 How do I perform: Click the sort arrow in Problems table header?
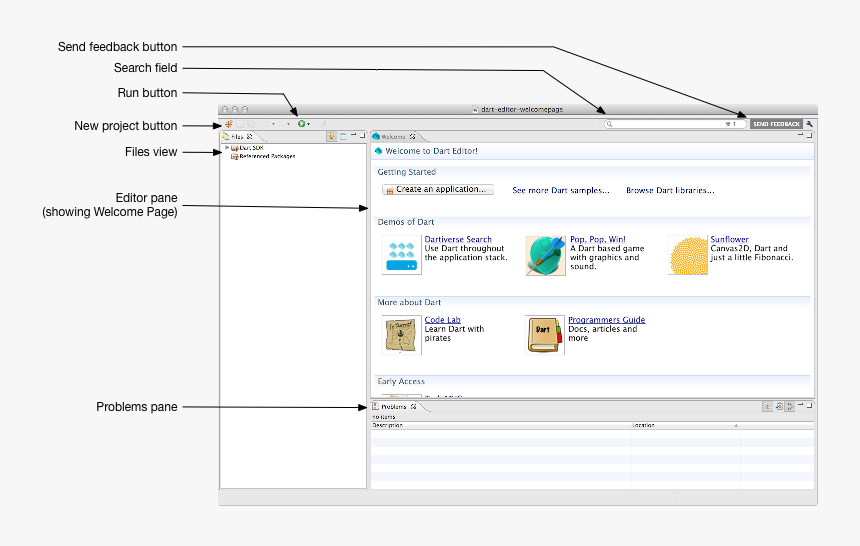736,425
